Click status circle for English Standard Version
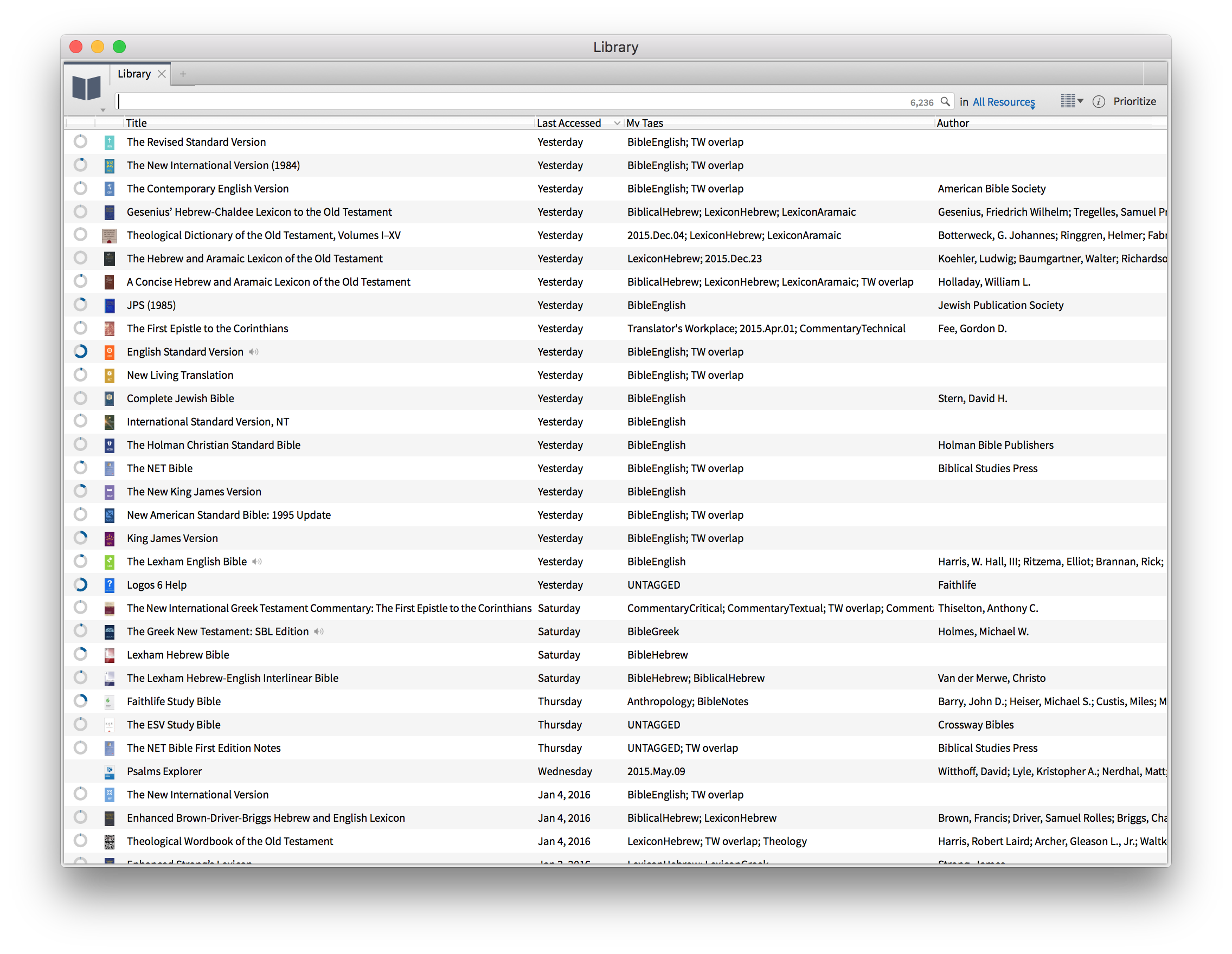 [x=81, y=351]
